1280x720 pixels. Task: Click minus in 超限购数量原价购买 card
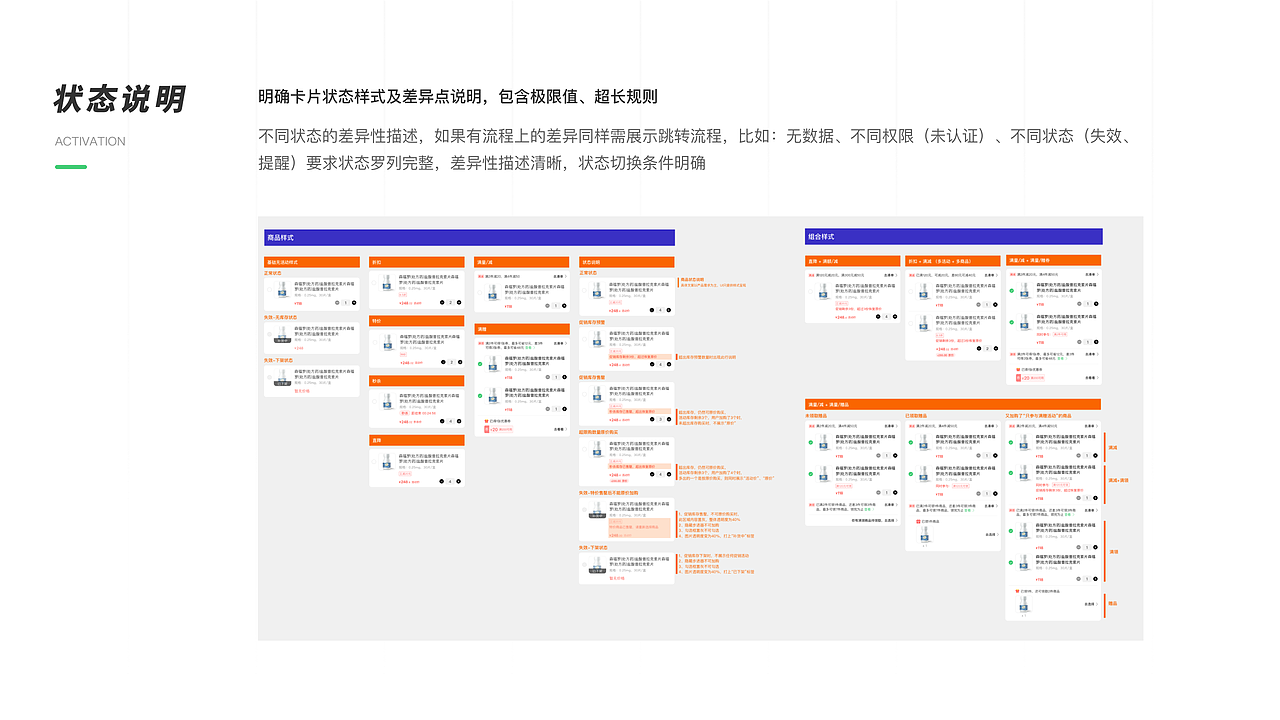pyautogui.click(x=652, y=474)
